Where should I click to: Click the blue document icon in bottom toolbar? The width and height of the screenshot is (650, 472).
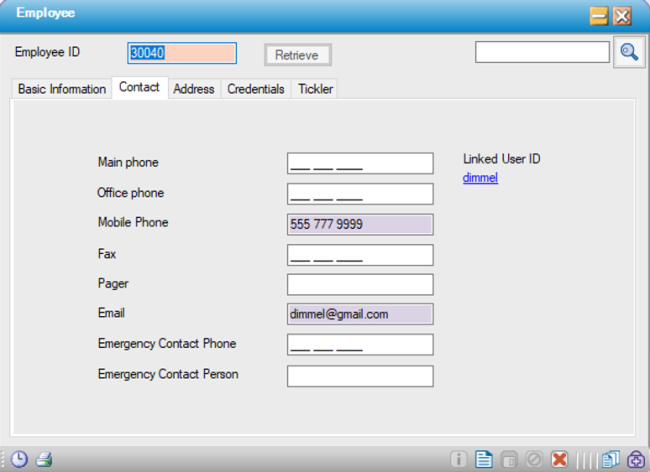point(484,460)
